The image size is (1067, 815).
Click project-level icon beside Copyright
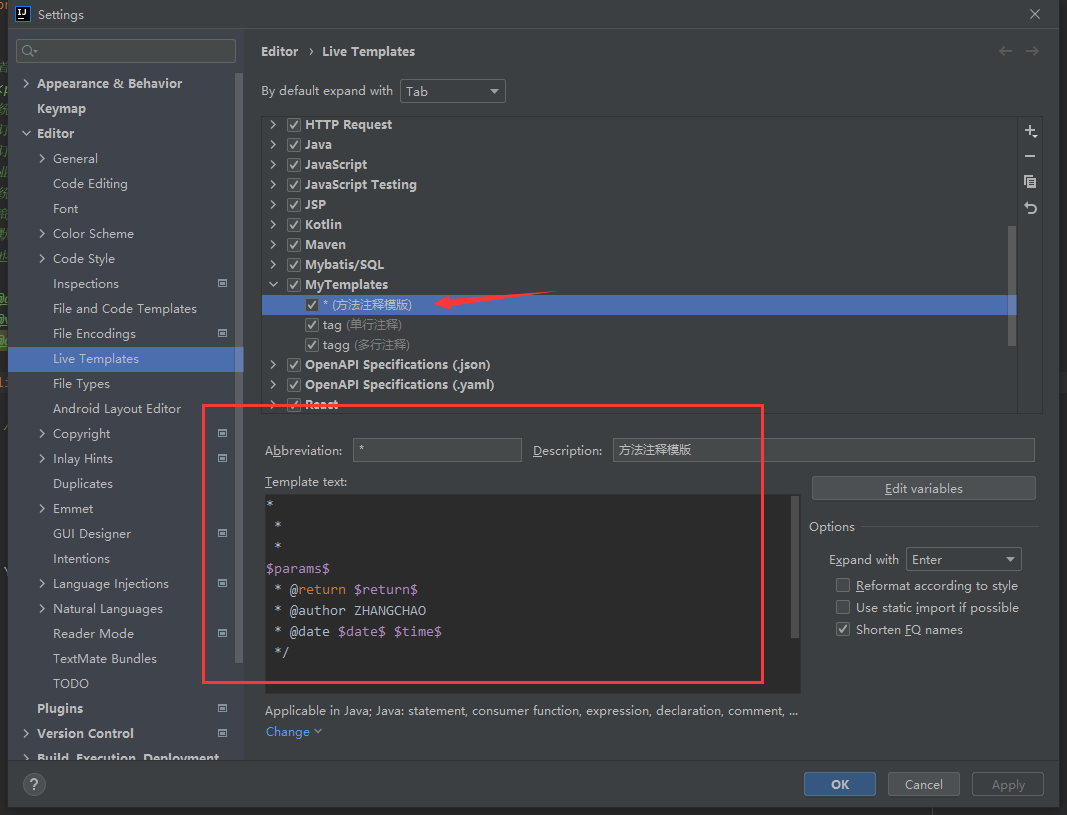click(x=223, y=433)
